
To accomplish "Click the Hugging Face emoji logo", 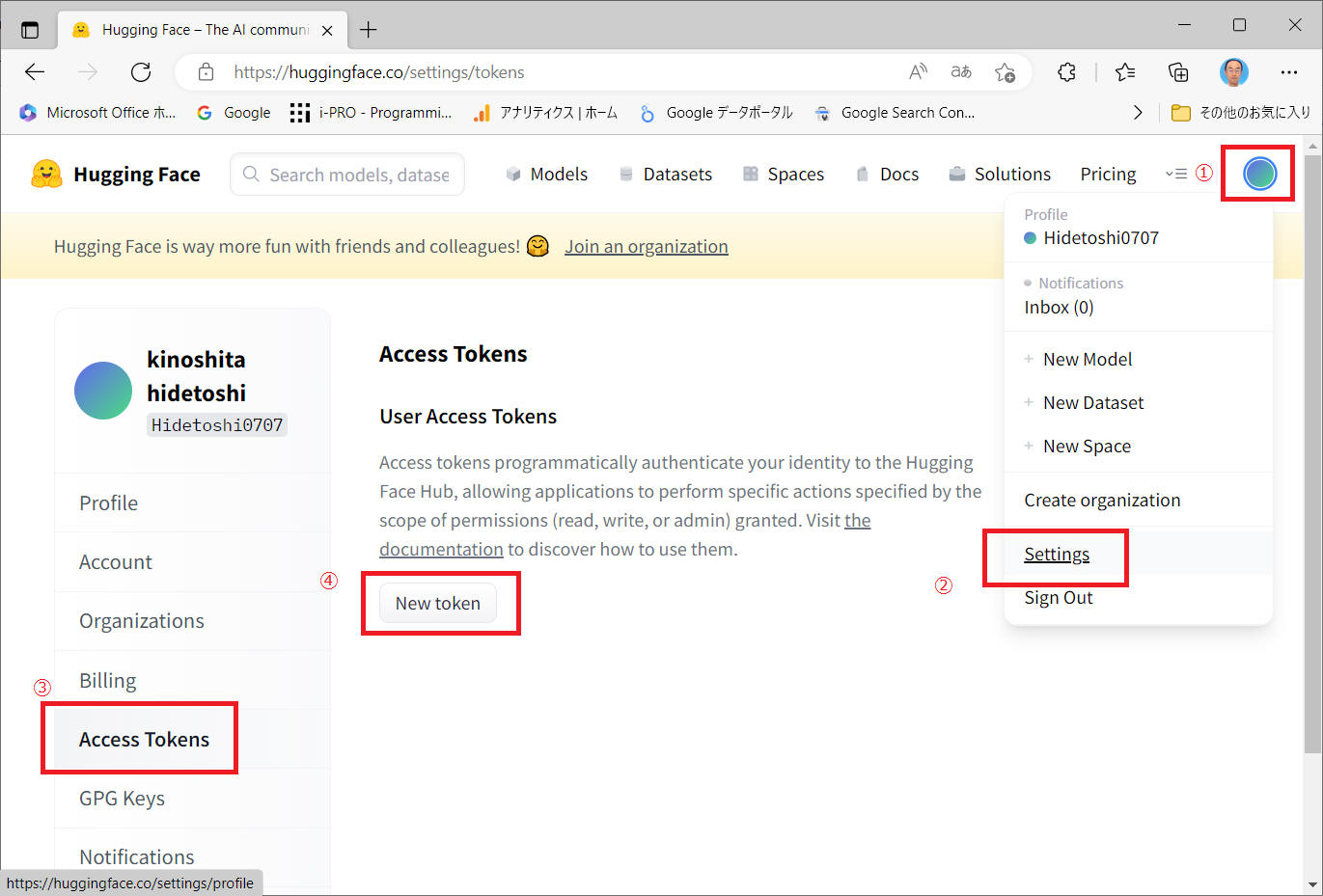I will click(x=46, y=174).
